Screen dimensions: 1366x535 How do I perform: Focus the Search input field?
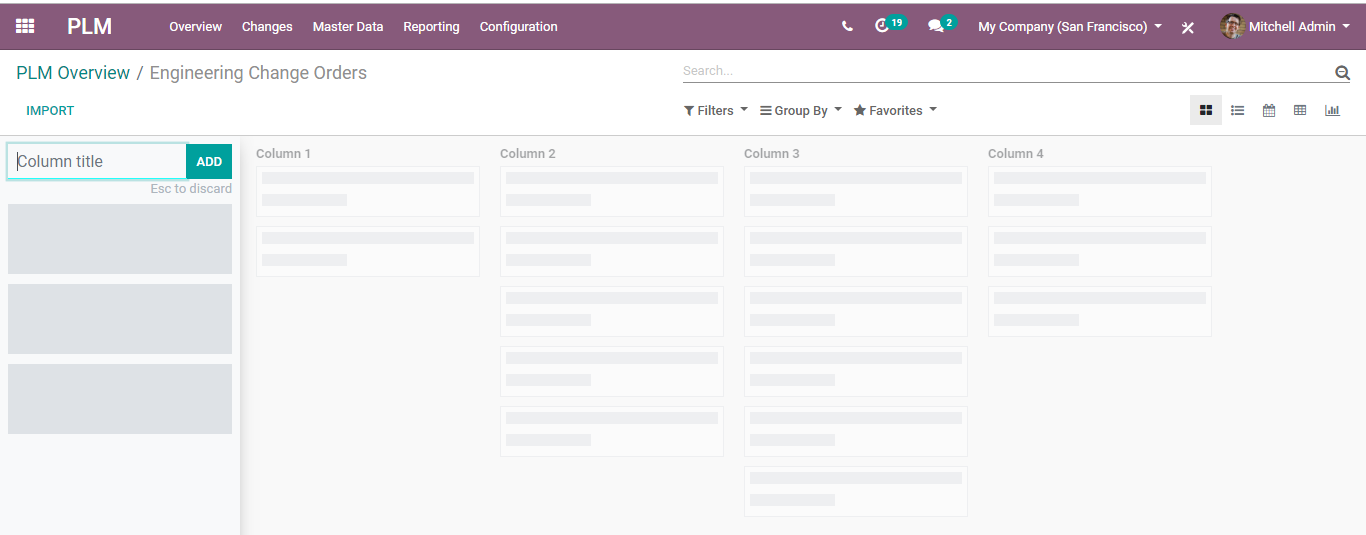pyautogui.click(x=1007, y=71)
